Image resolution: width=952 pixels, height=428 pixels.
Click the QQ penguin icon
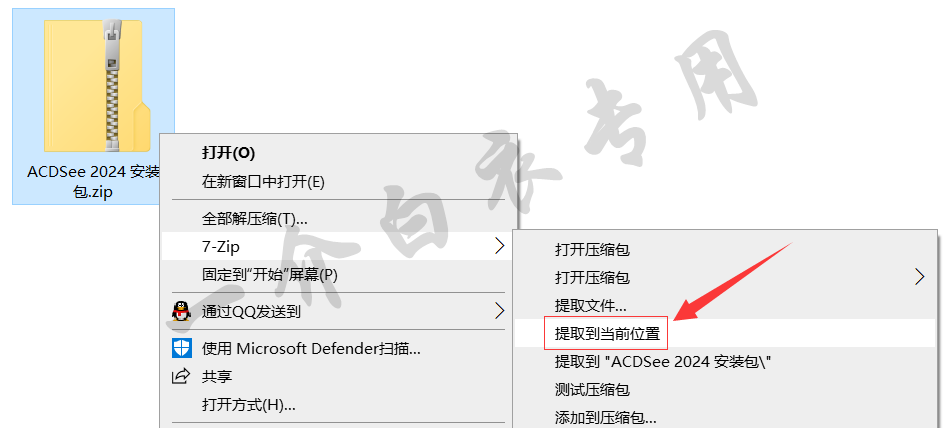click(181, 312)
